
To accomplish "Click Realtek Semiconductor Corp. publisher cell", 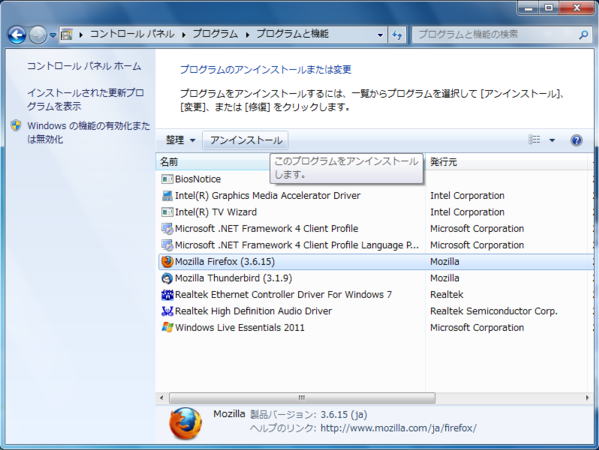I will pos(494,311).
